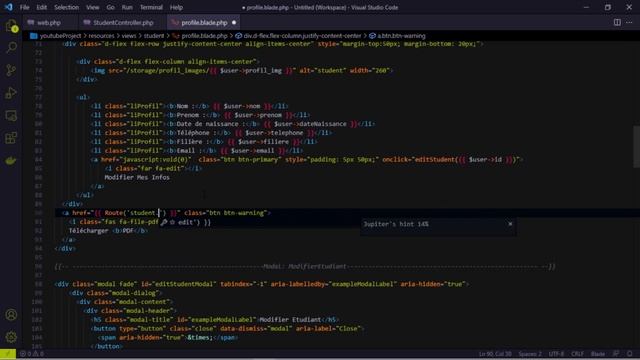The image size is (640, 360).
Task: Click 'fas fa-file-pdf' class on line 91
Action: tap(131, 222)
